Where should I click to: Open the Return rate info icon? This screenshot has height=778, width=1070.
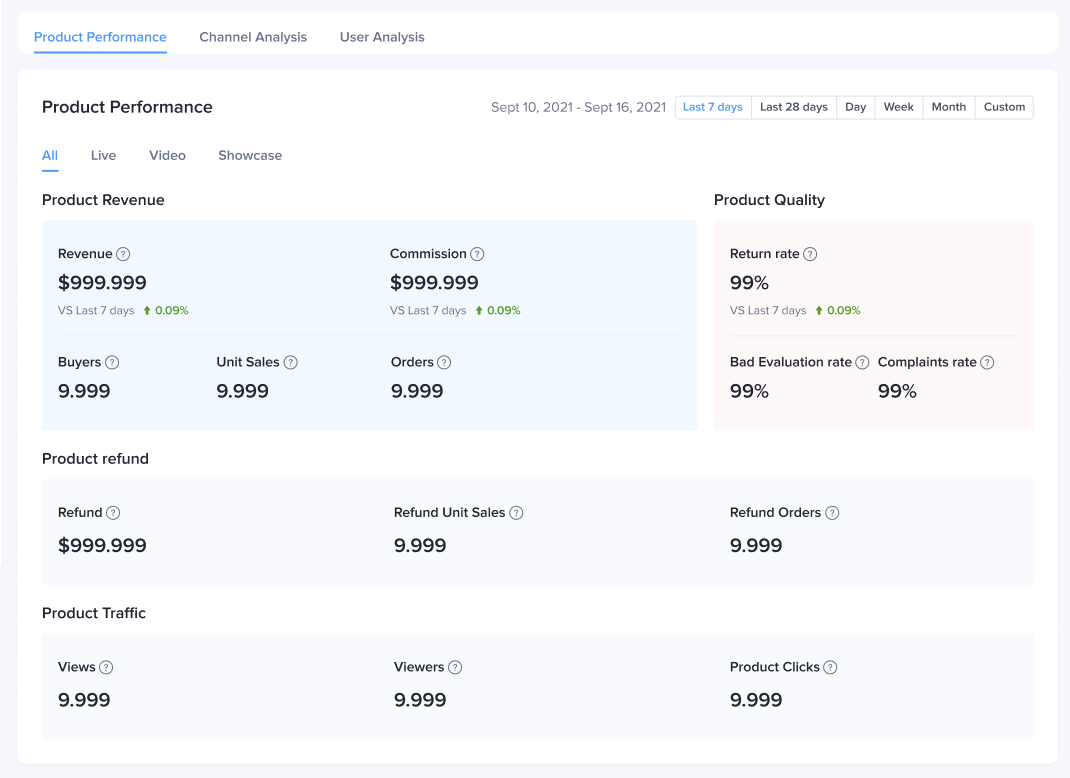[x=810, y=254]
